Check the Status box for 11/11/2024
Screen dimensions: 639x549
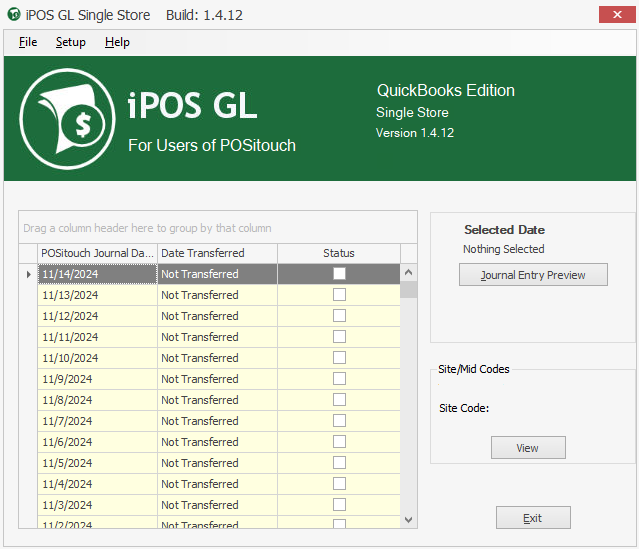[x=339, y=337]
